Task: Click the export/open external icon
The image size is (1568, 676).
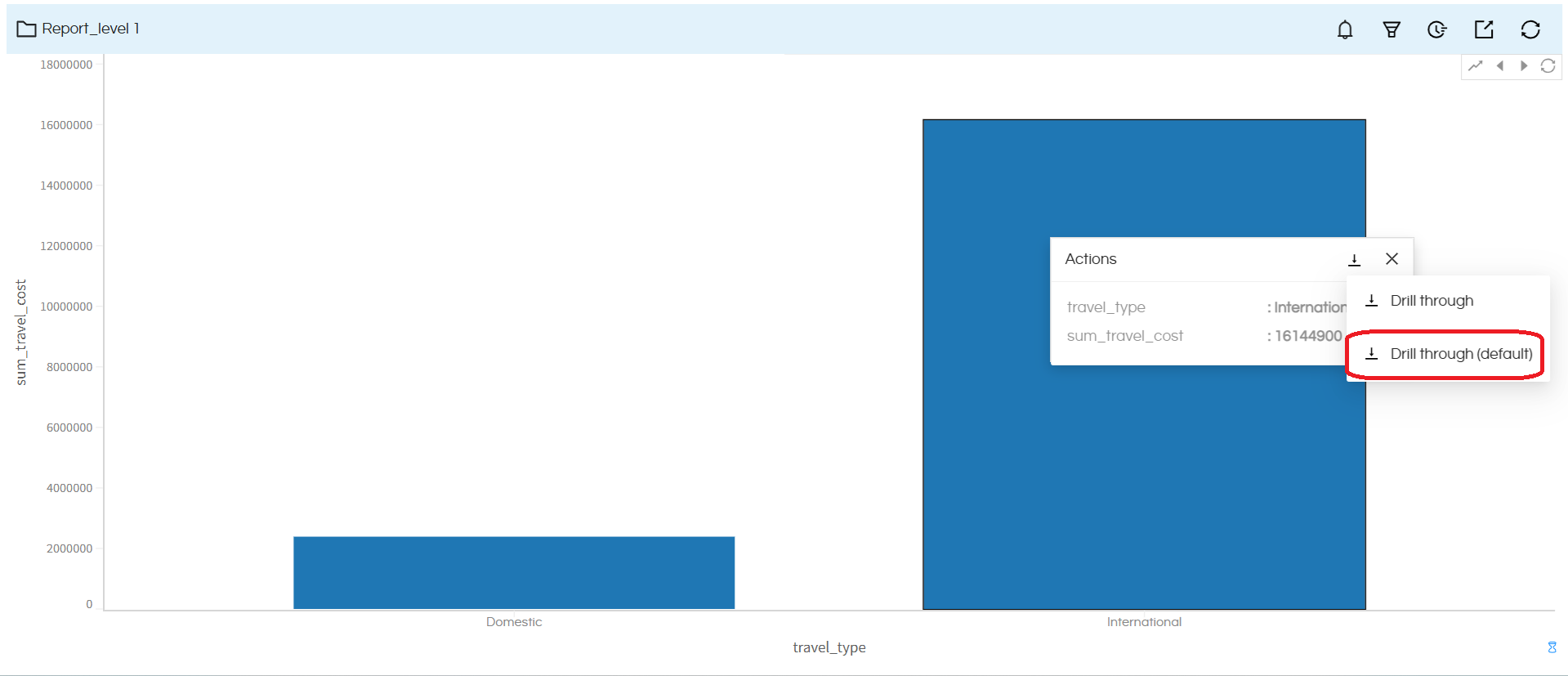Action: click(1484, 29)
